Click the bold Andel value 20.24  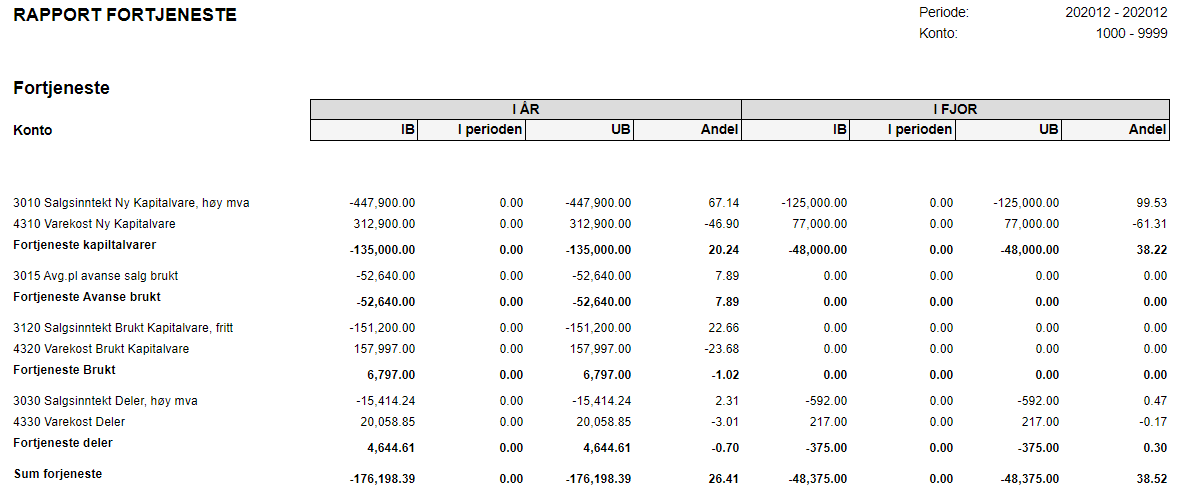[723, 250]
